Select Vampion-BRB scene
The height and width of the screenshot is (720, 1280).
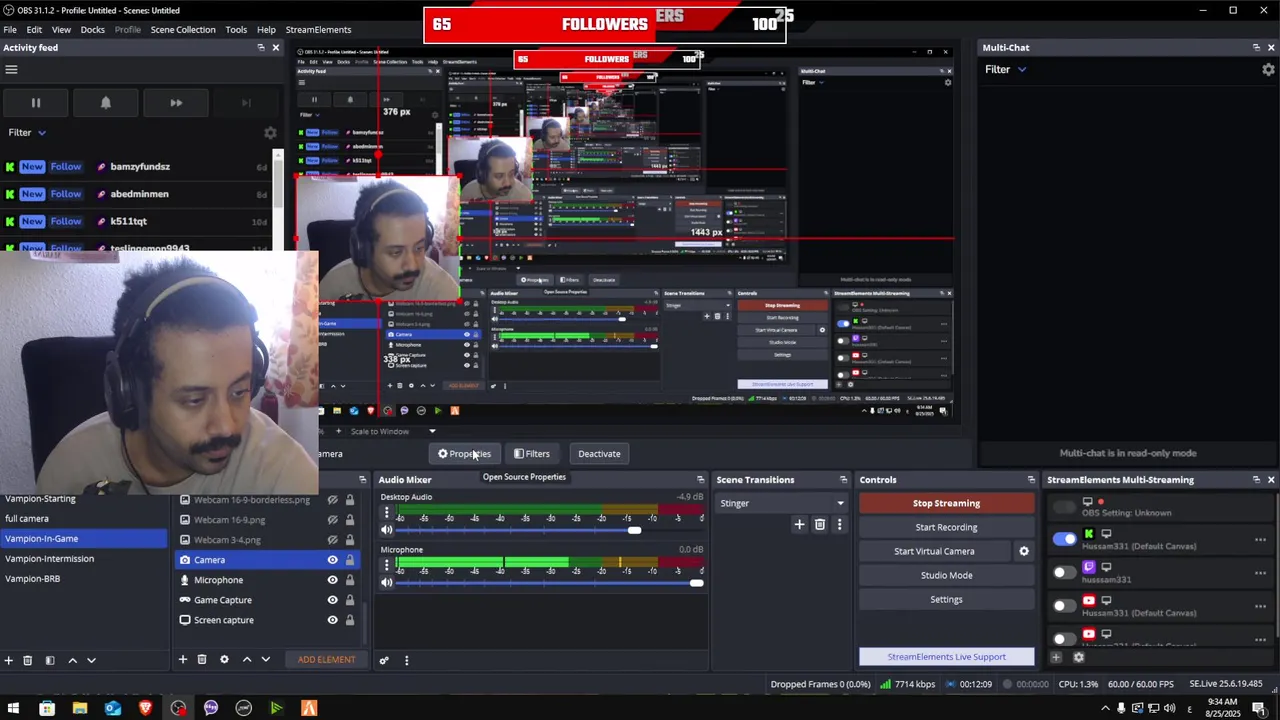tap(84, 578)
